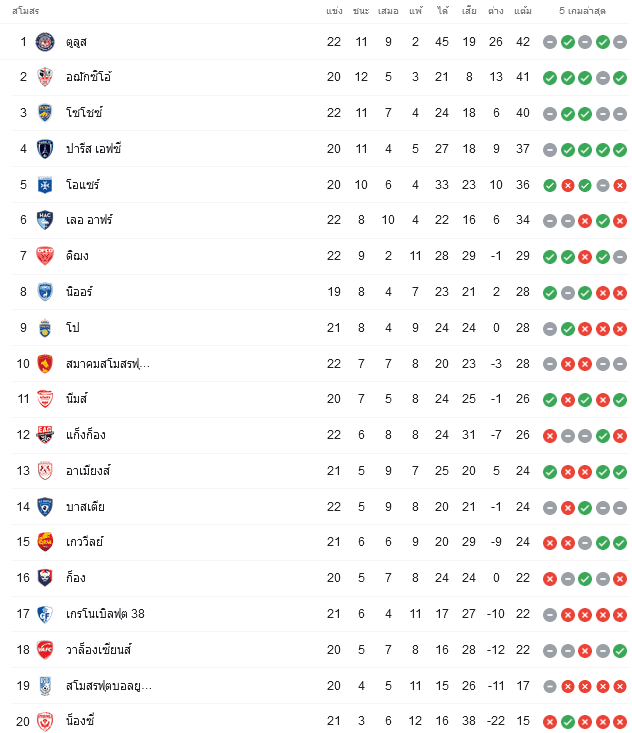Open the เกรโนเบิลฟุต 38 crest icon
The height and width of the screenshot is (733, 632).
click(45, 614)
